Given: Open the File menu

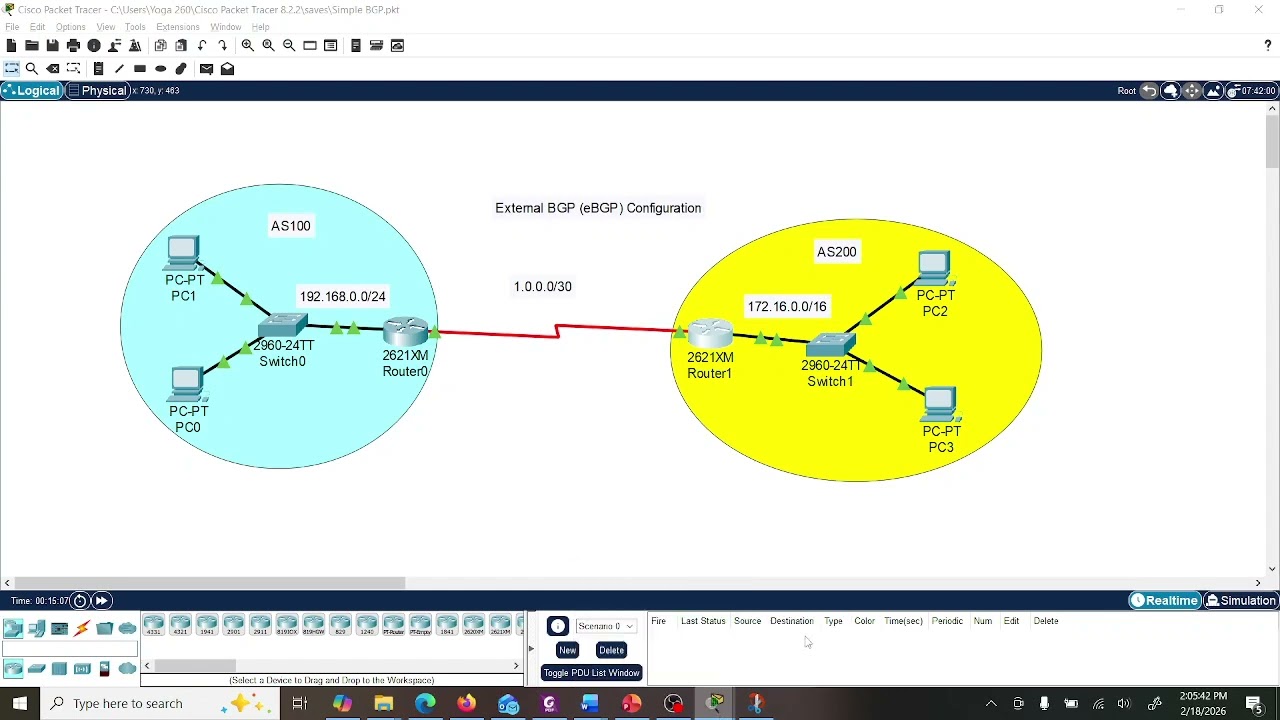Looking at the screenshot, I should 12,27.
